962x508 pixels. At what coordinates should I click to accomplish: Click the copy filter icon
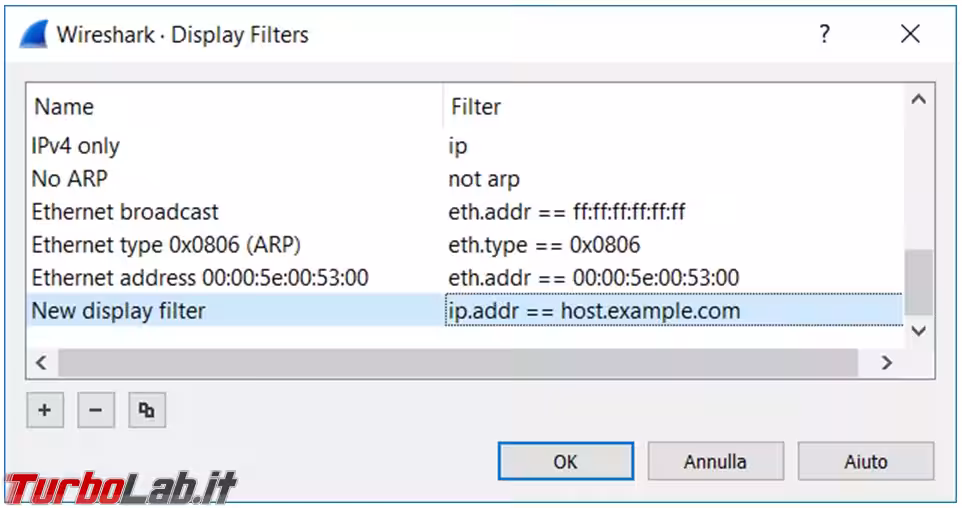tap(147, 410)
